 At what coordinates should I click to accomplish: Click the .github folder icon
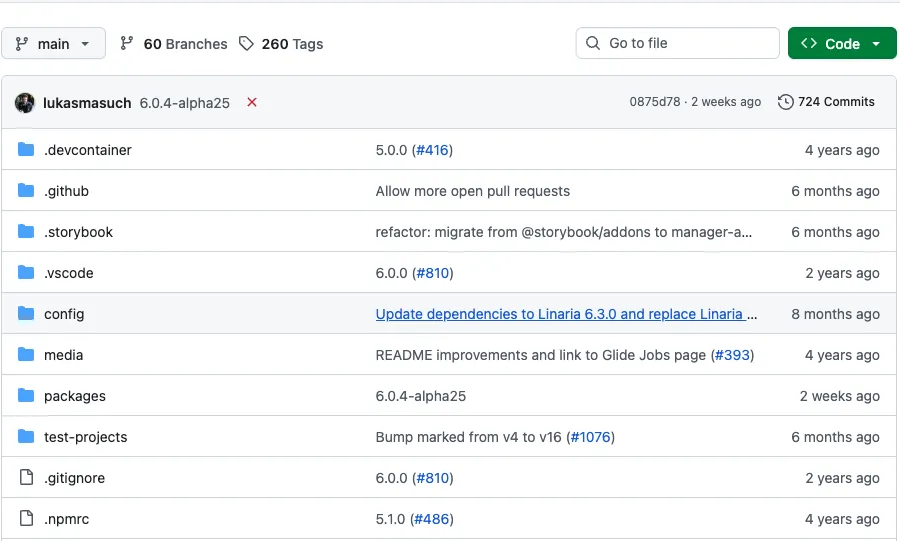click(x=26, y=191)
